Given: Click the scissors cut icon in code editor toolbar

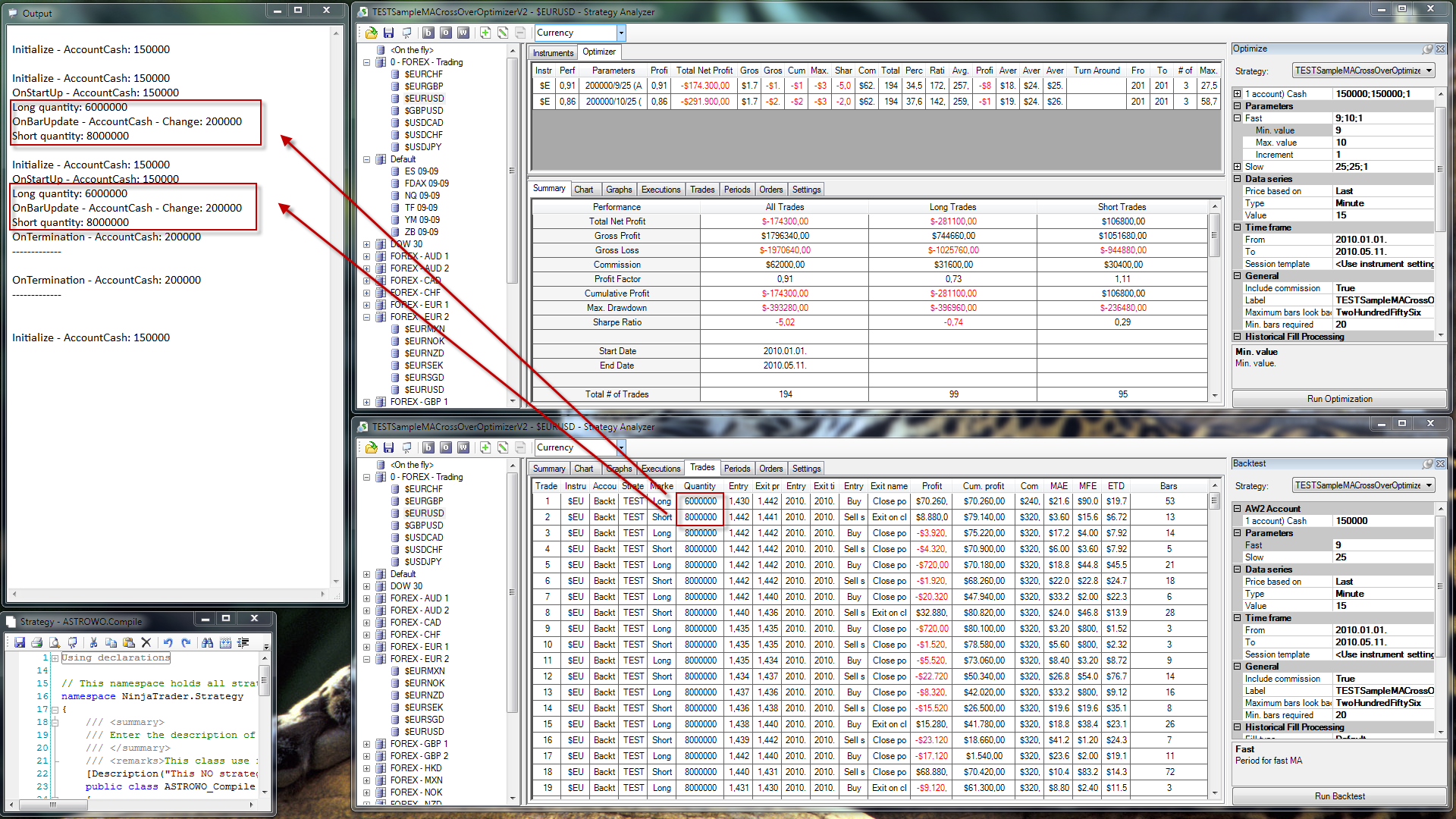Looking at the screenshot, I should tap(93, 642).
